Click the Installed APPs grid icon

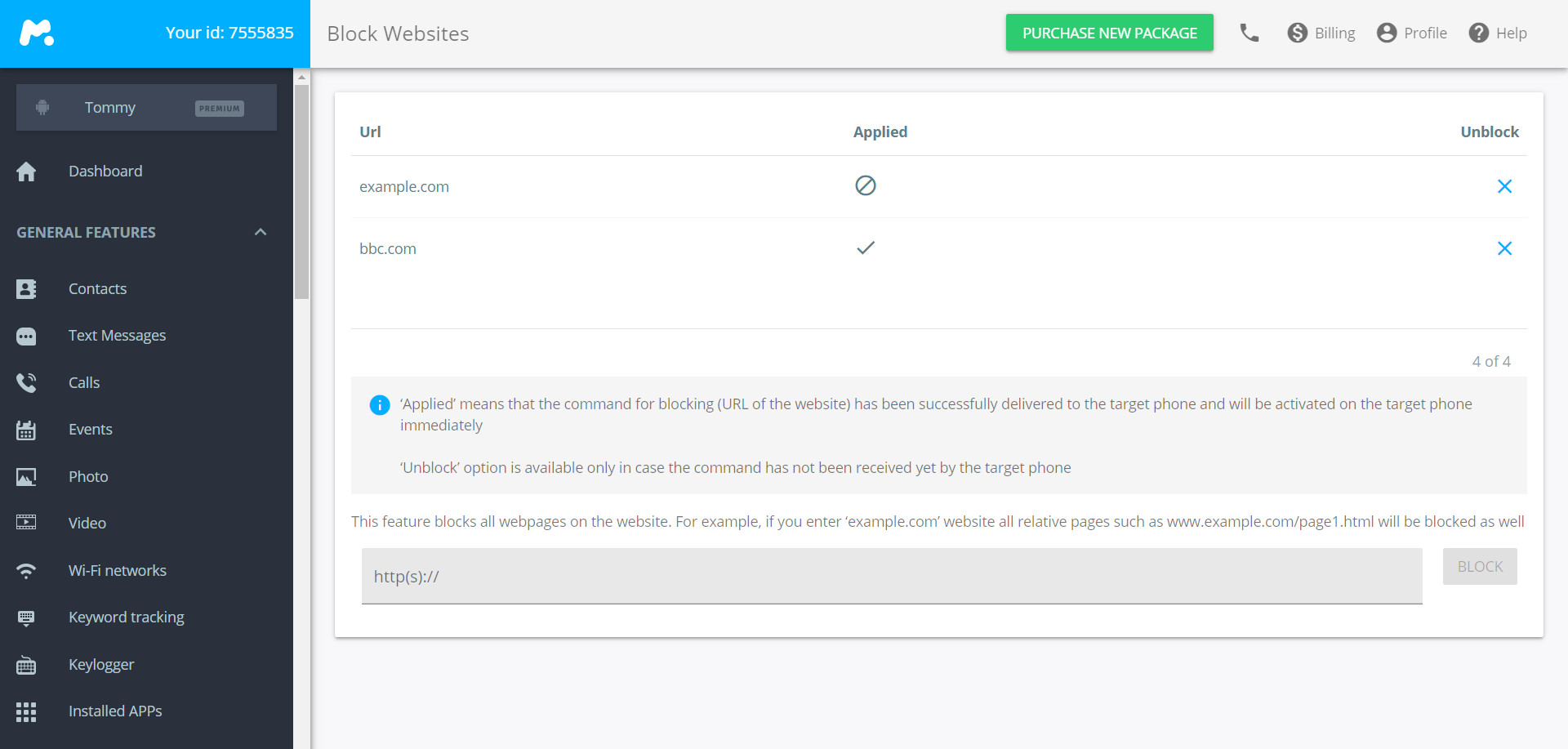(x=26, y=711)
